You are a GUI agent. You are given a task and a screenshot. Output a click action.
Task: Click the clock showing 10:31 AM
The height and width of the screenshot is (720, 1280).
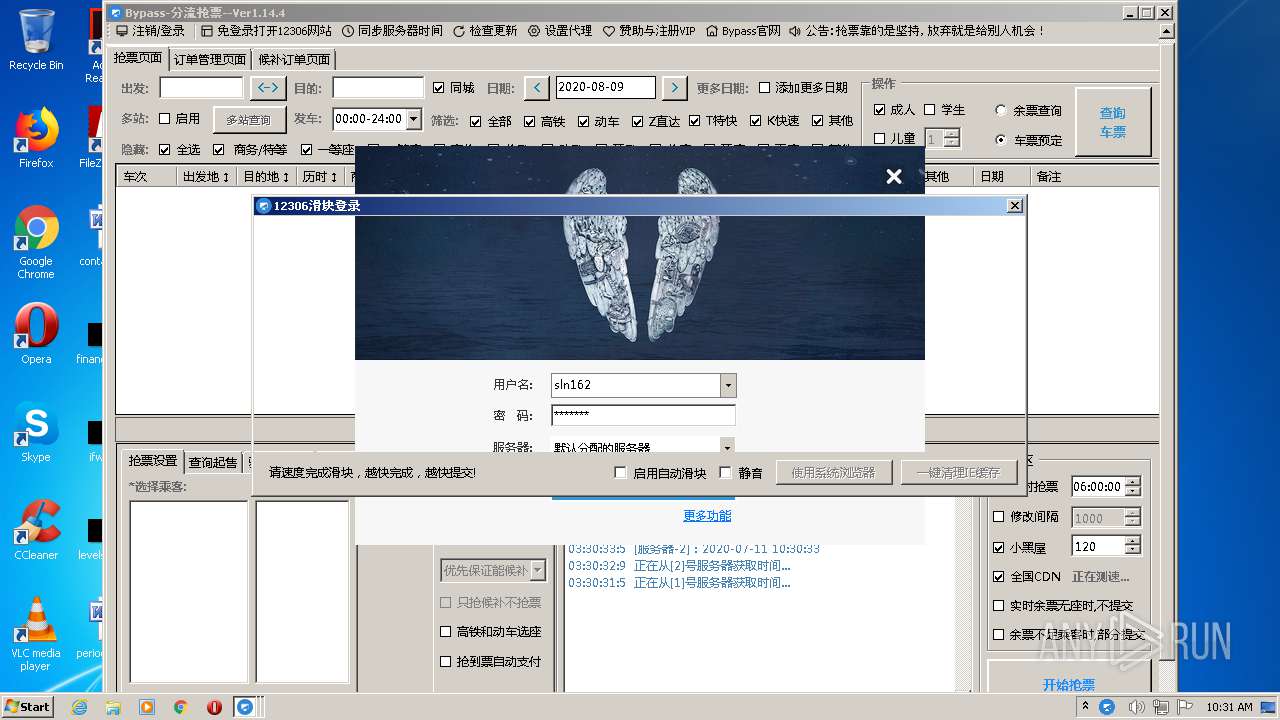(1229, 707)
